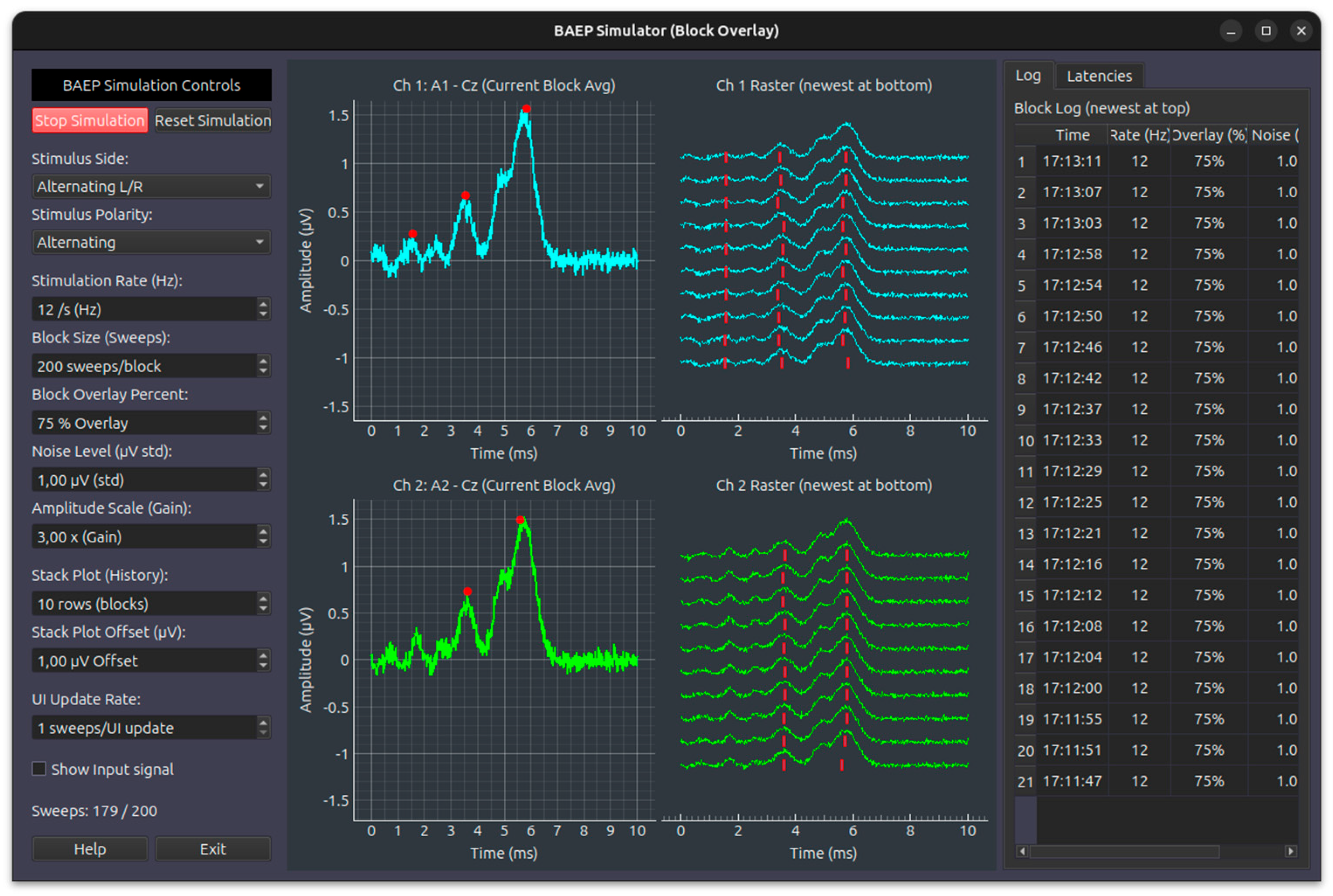Click right arrow of log scrollbar
The height and width of the screenshot is (896, 1333).
pyautogui.click(x=1290, y=851)
